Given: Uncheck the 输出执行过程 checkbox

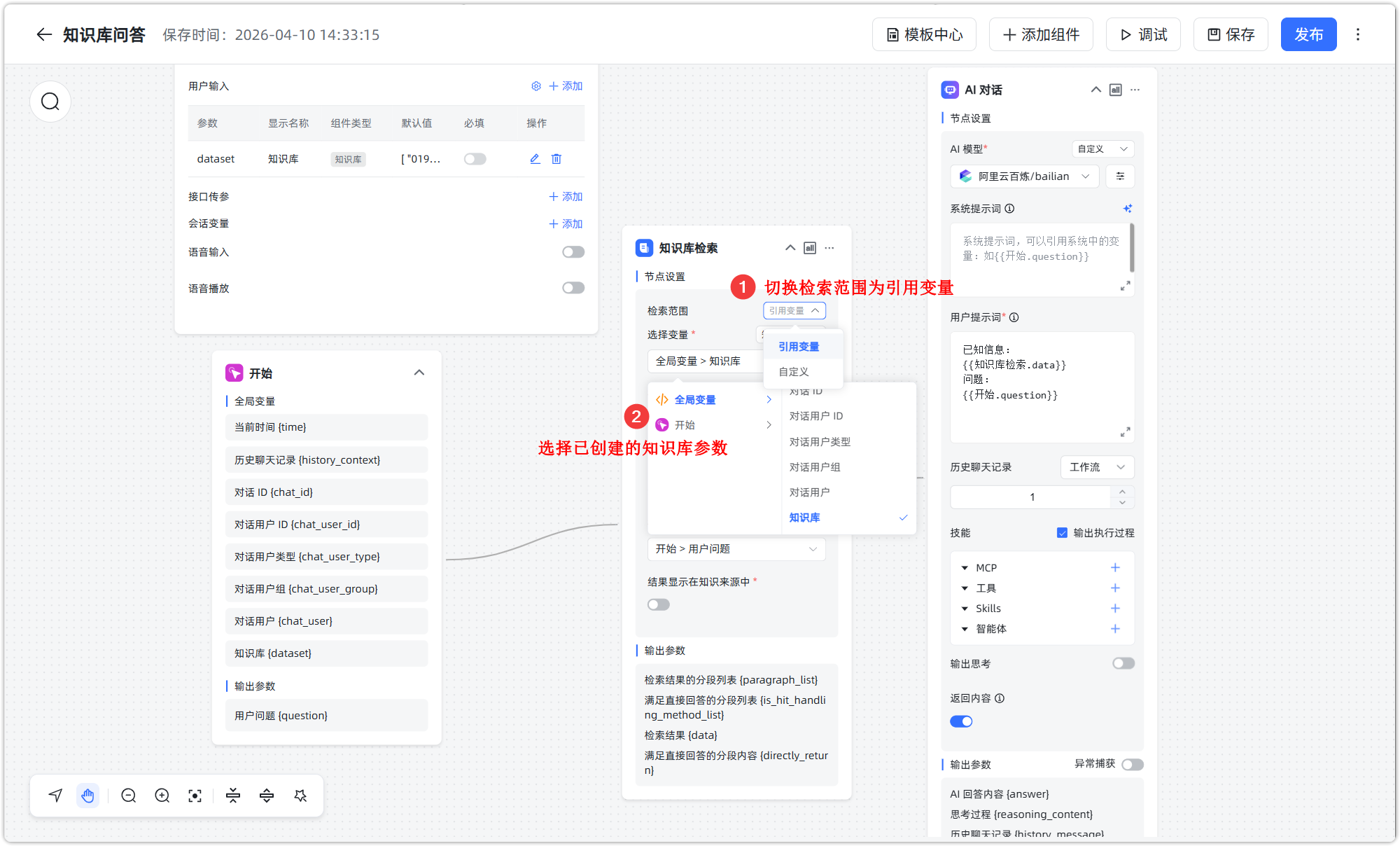Looking at the screenshot, I should coord(1062,532).
